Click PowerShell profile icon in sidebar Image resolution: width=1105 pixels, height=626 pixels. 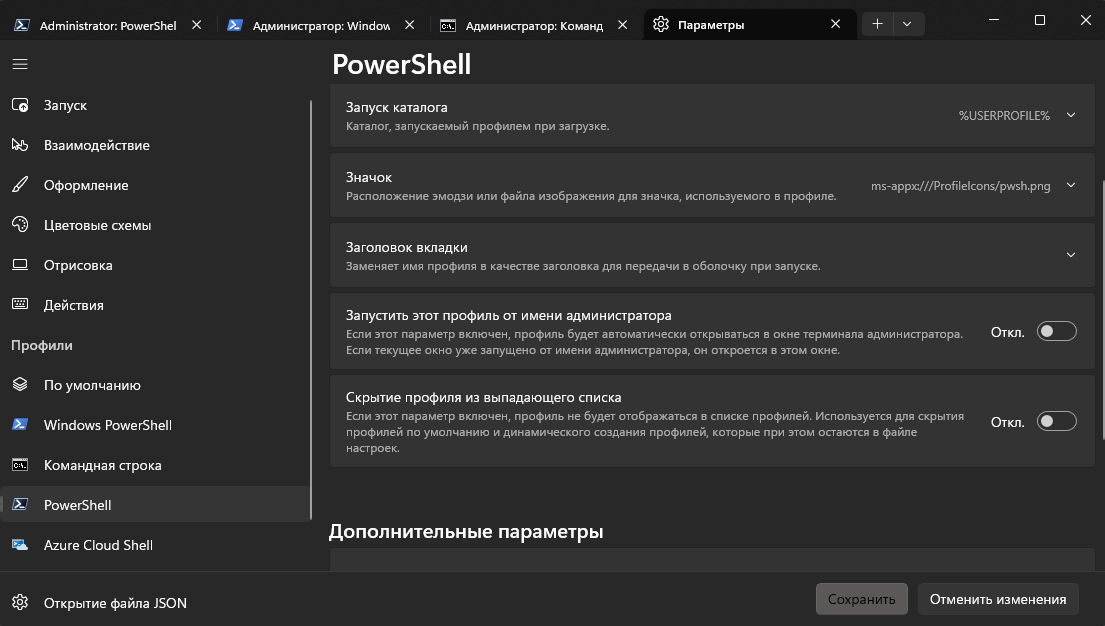pyautogui.click(x=20, y=505)
